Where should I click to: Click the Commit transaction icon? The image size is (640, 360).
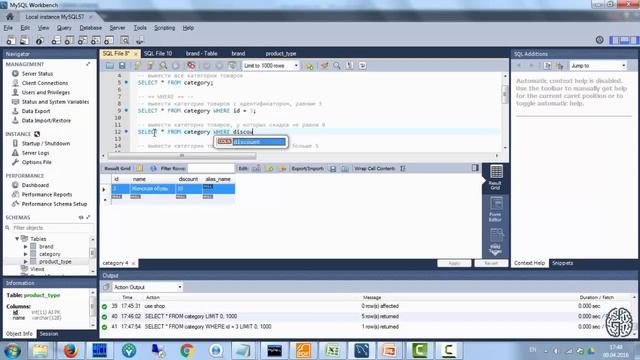[x=207, y=65]
